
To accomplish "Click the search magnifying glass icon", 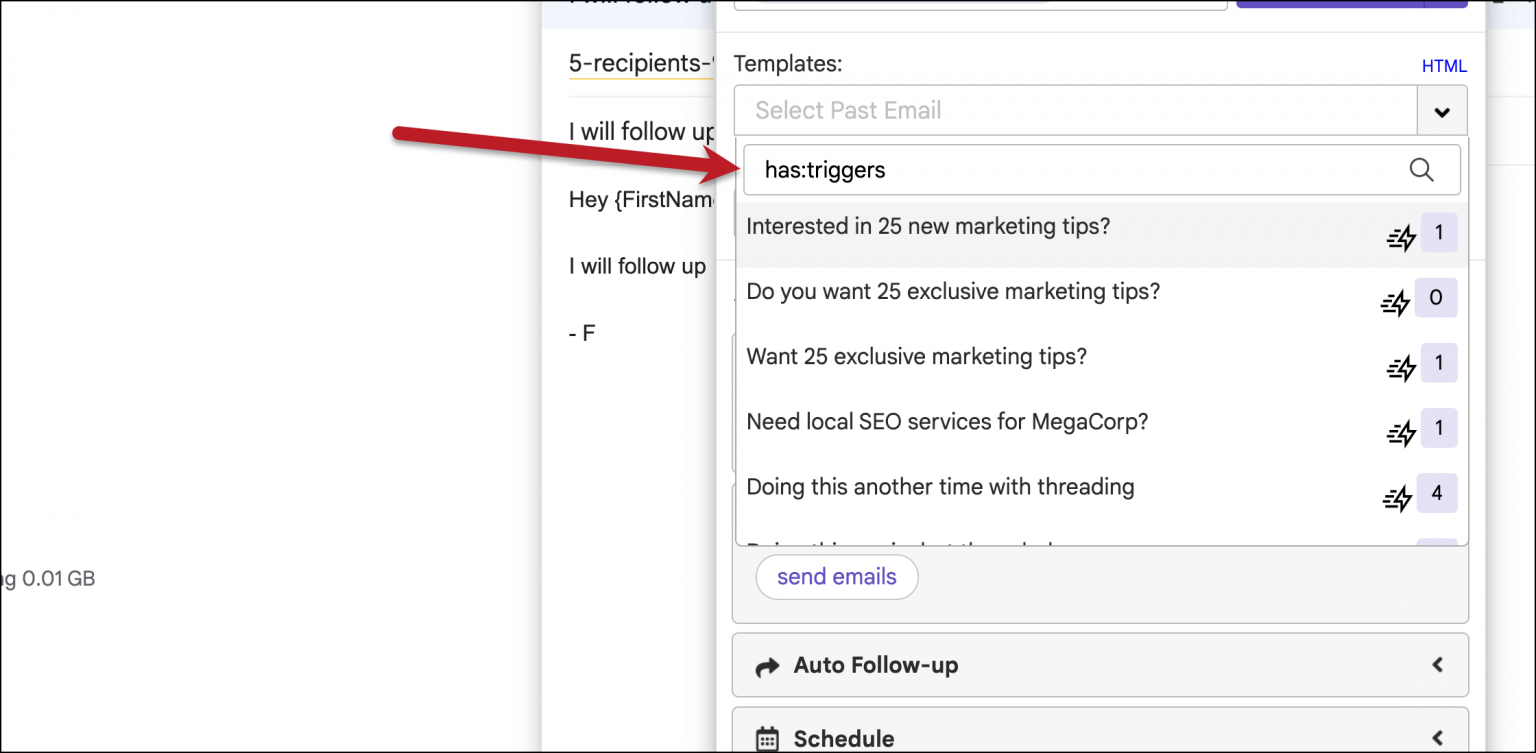I will point(1421,170).
